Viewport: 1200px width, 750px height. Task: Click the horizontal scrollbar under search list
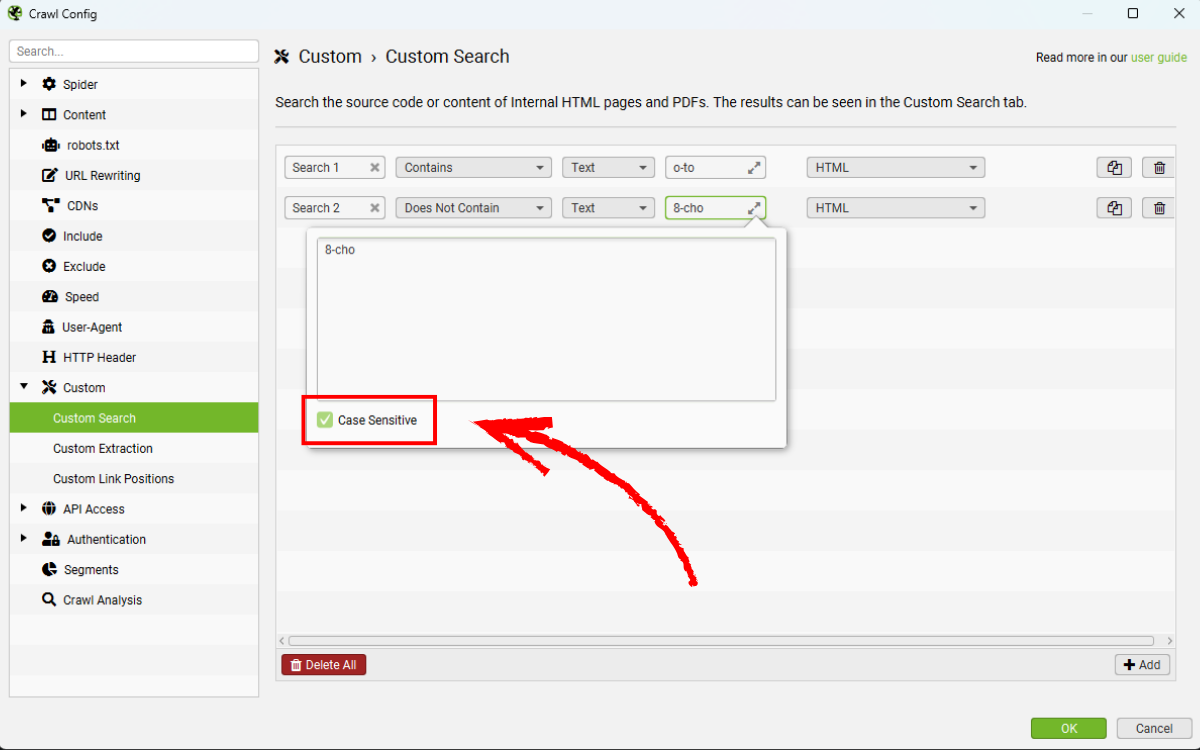point(720,641)
